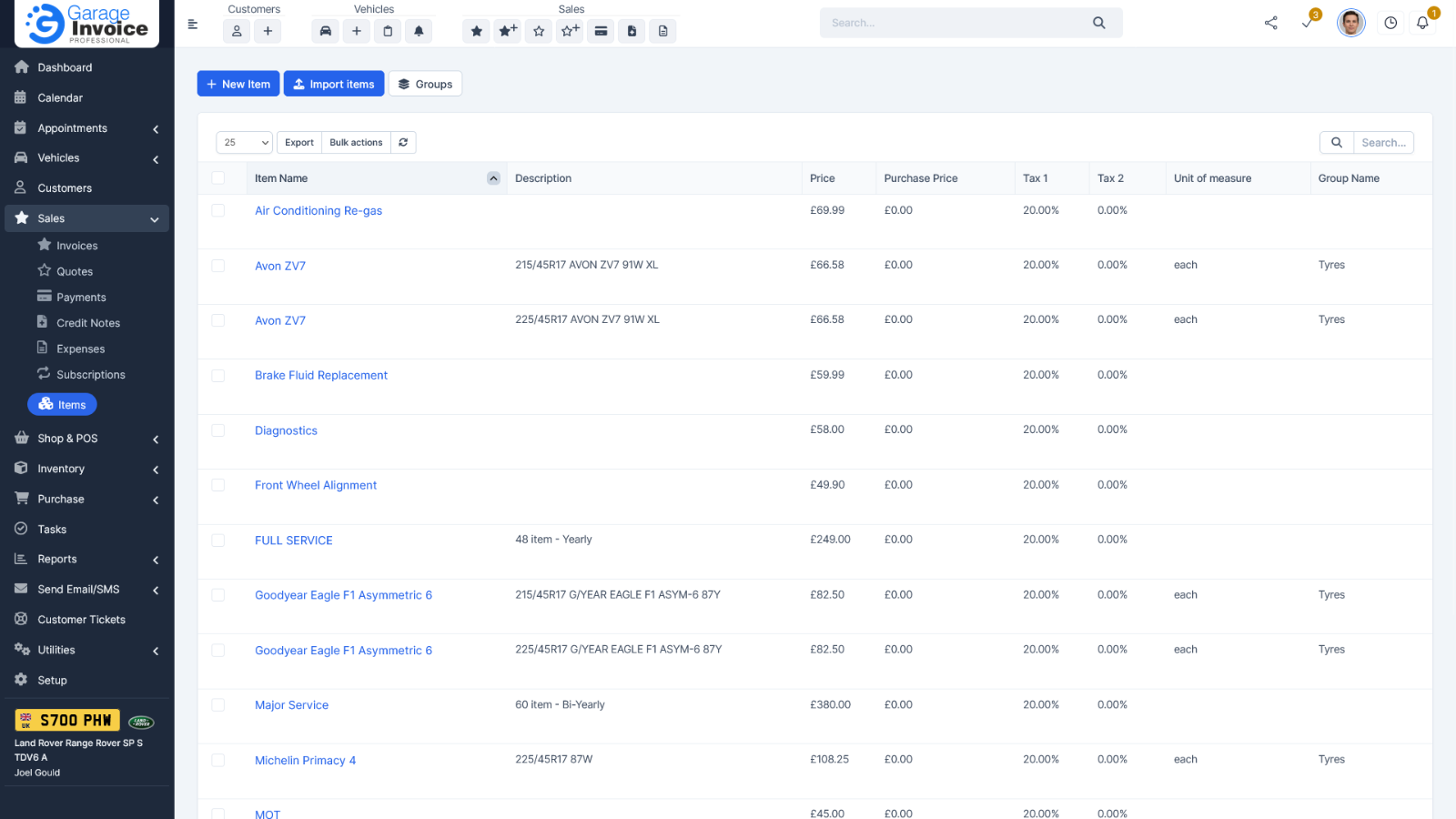Go to Dashboard in the sidebar
Image resolution: width=1456 pixels, height=819 pixels.
click(x=65, y=67)
